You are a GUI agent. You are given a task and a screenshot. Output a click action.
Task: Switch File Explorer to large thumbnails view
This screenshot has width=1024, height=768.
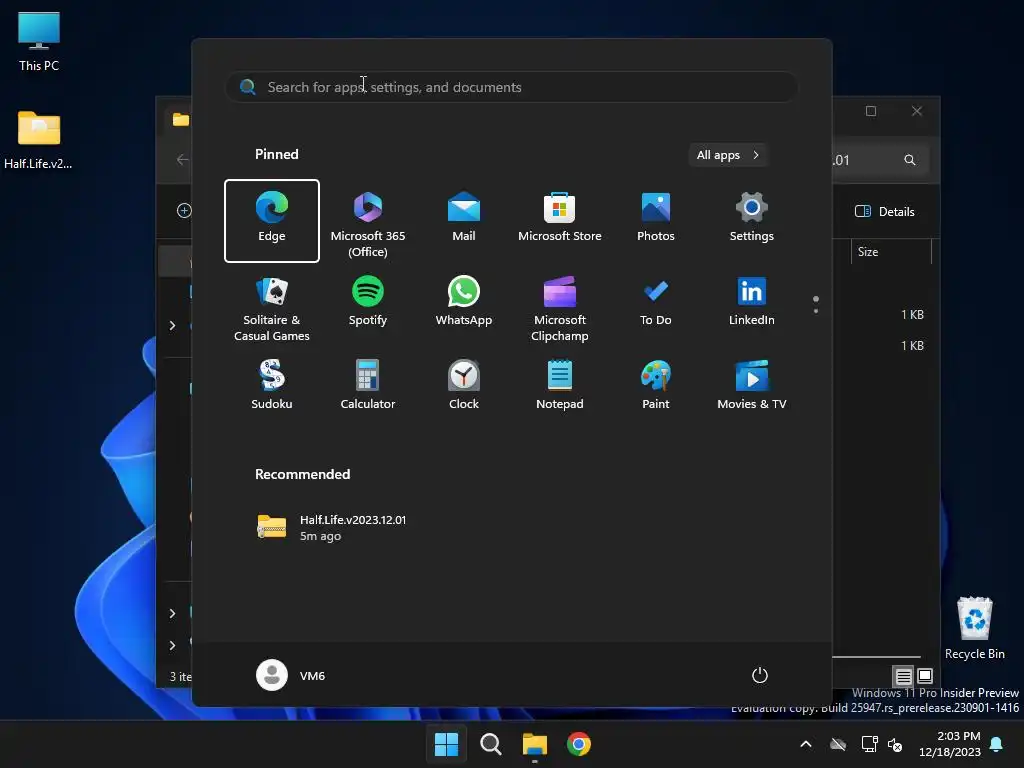(925, 676)
